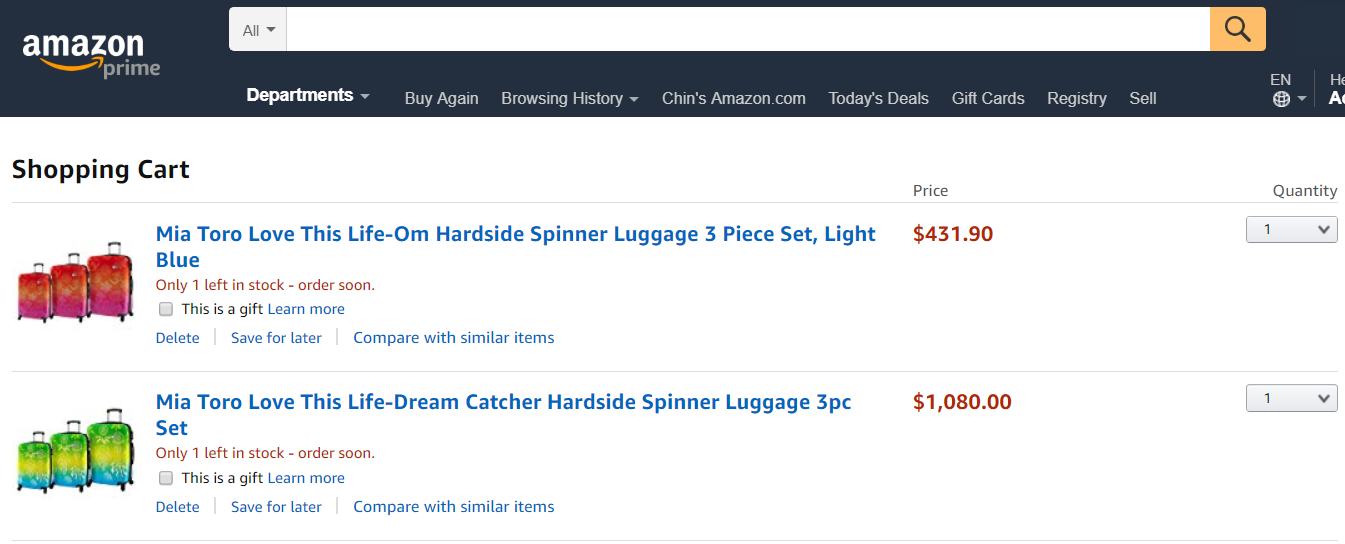Save the Dream Catcher set for later
Screen dimensions: 1345x544
276,507
